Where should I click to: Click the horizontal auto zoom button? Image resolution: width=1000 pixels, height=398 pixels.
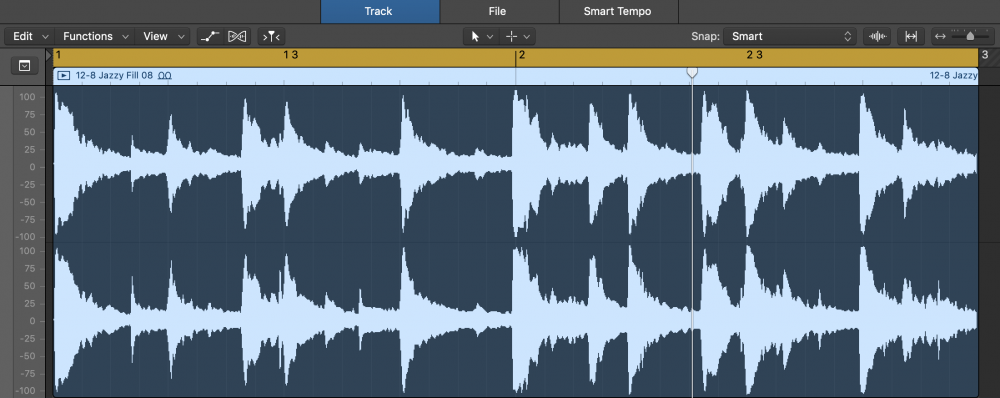click(911, 36)
